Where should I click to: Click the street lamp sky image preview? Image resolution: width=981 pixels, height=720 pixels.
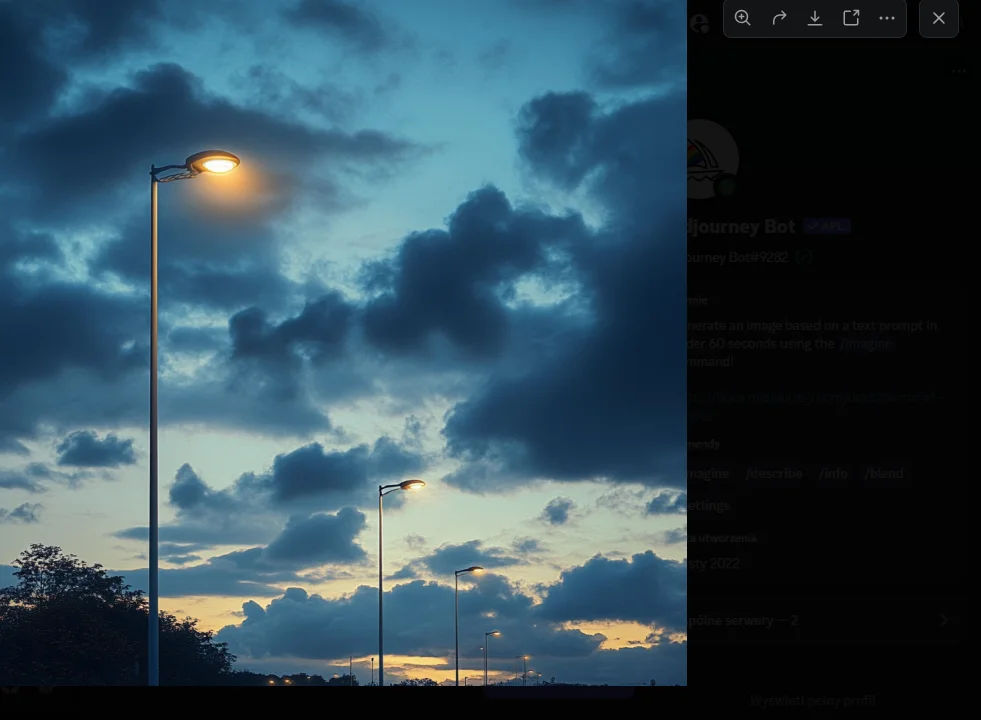point(343,343)
